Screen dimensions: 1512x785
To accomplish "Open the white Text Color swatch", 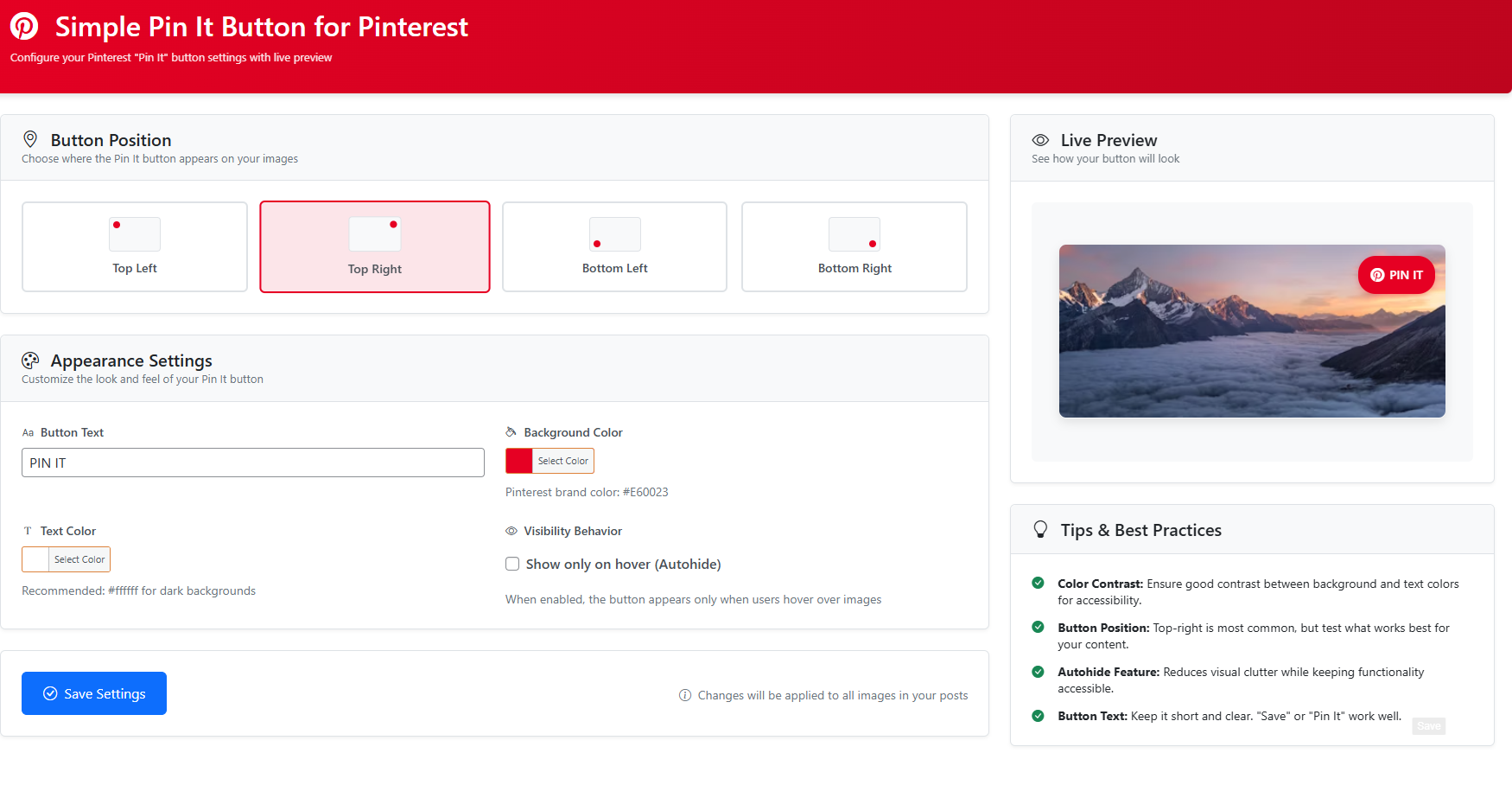I will click(x=35, y=559).
